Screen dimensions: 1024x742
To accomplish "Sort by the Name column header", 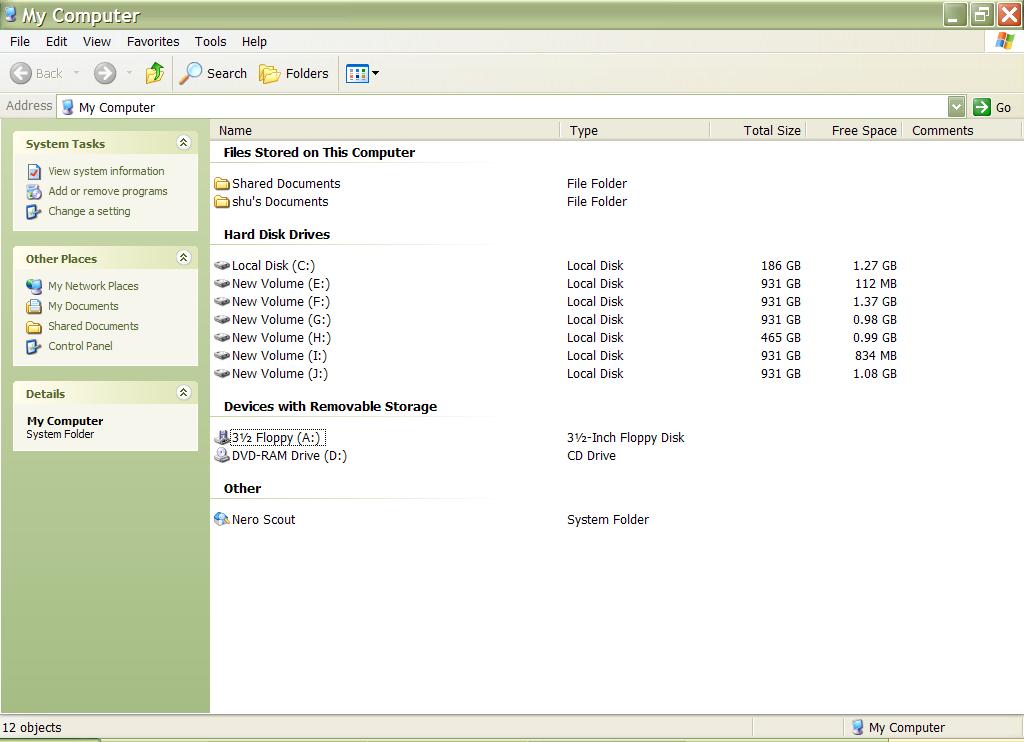I will [x=385, y=131].
